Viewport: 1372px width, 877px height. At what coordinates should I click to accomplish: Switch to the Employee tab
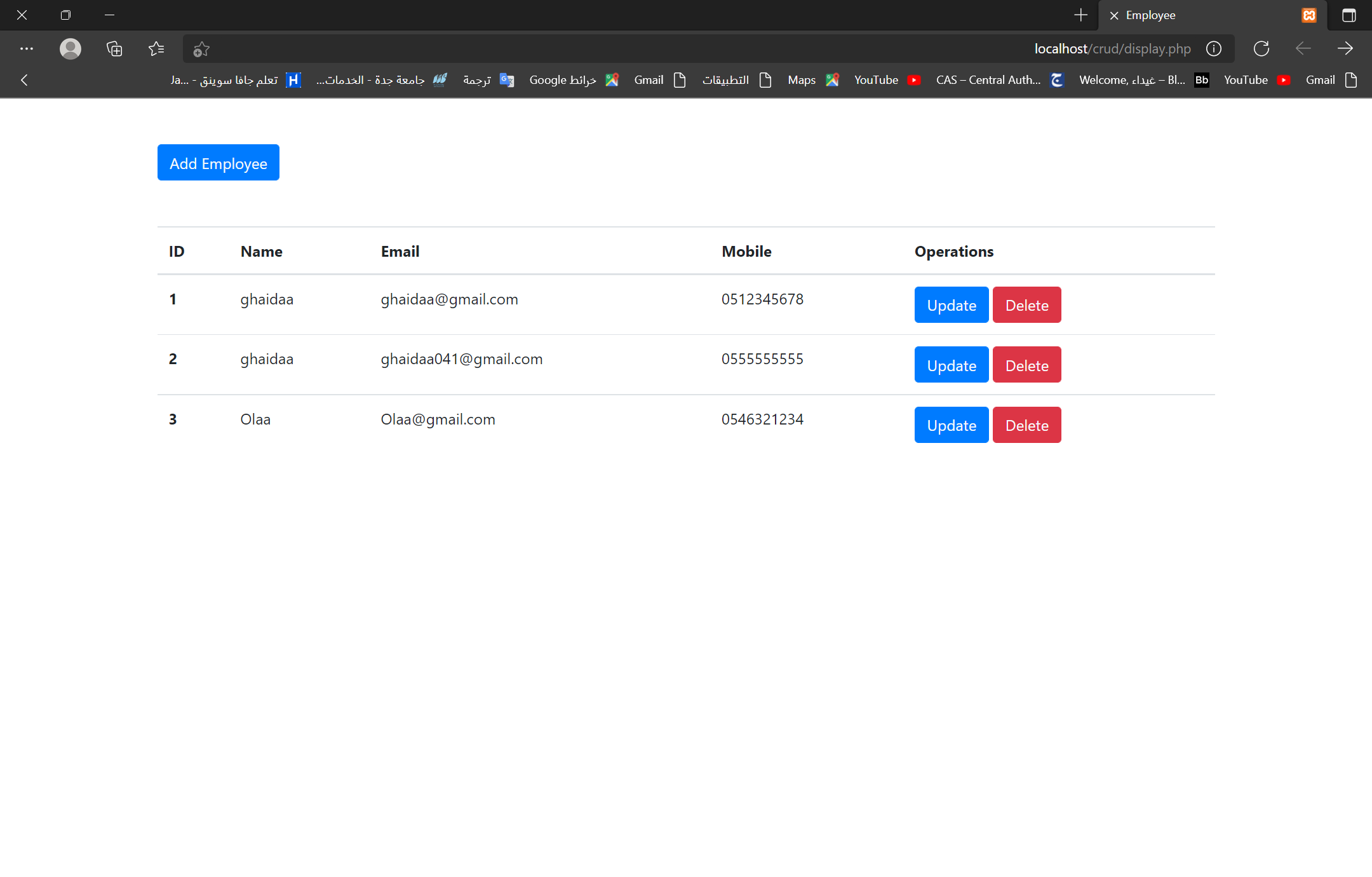[x=1150, y=15]
